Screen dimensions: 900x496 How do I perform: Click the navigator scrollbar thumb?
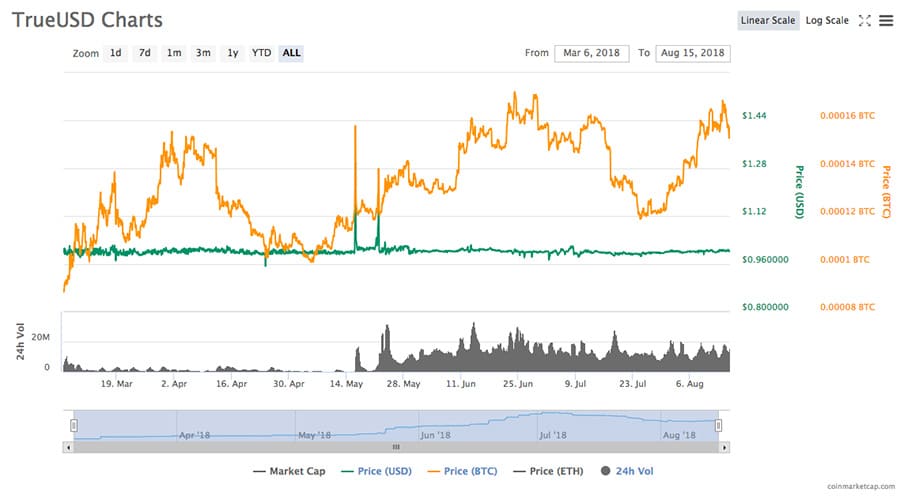tap(395, 447)
